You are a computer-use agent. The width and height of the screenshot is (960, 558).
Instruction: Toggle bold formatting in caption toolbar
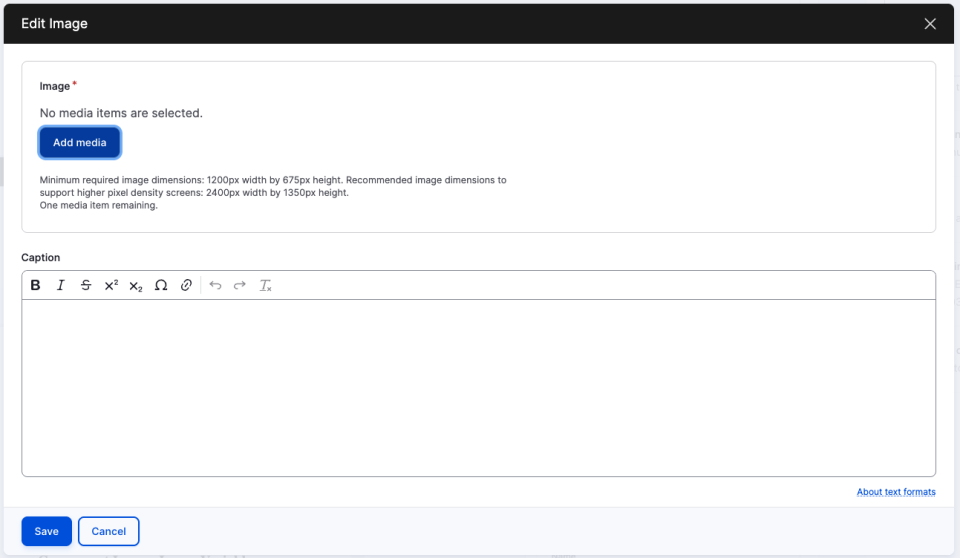coord(36,285)
